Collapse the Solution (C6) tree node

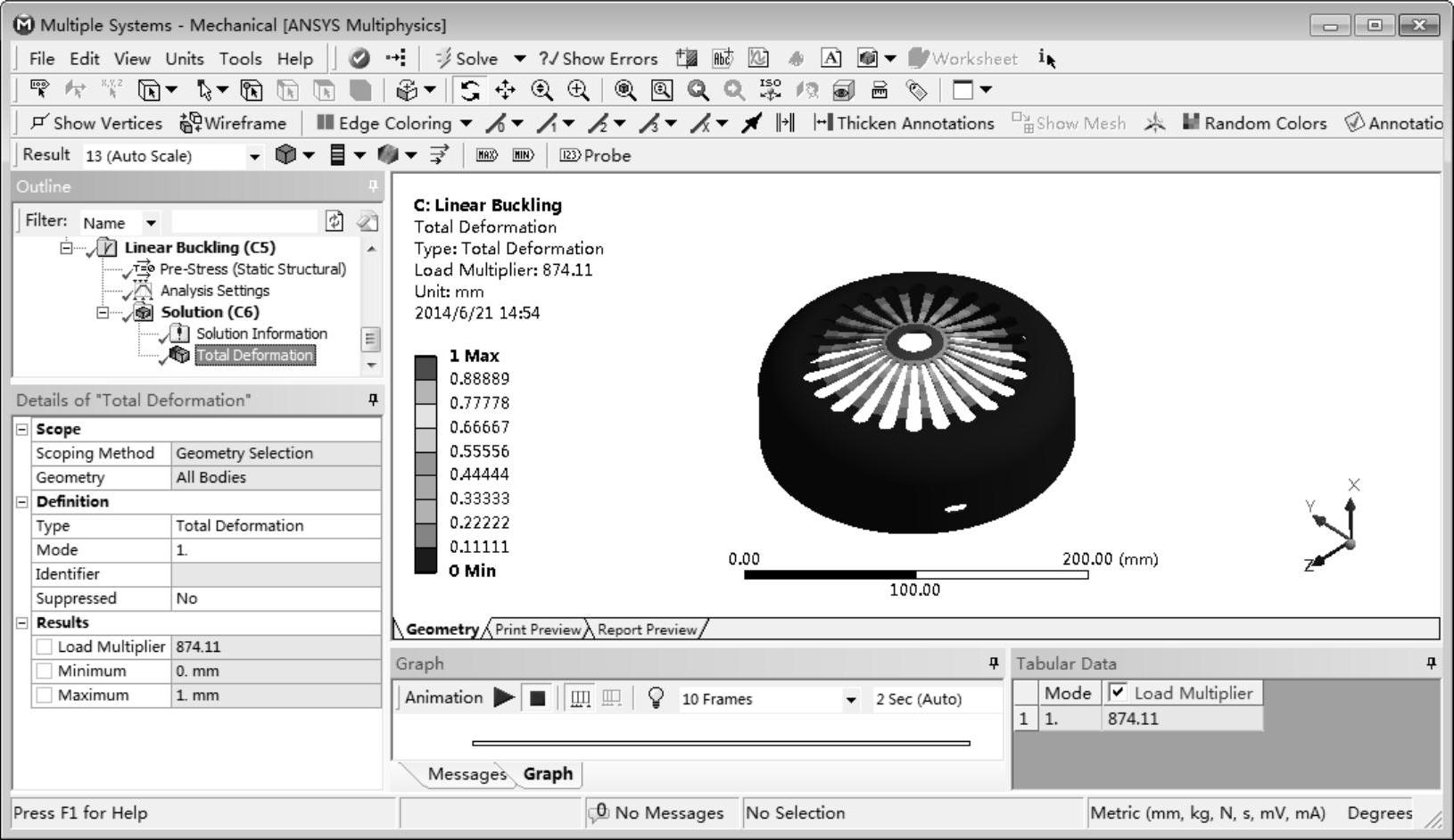[x=103, y=312]
